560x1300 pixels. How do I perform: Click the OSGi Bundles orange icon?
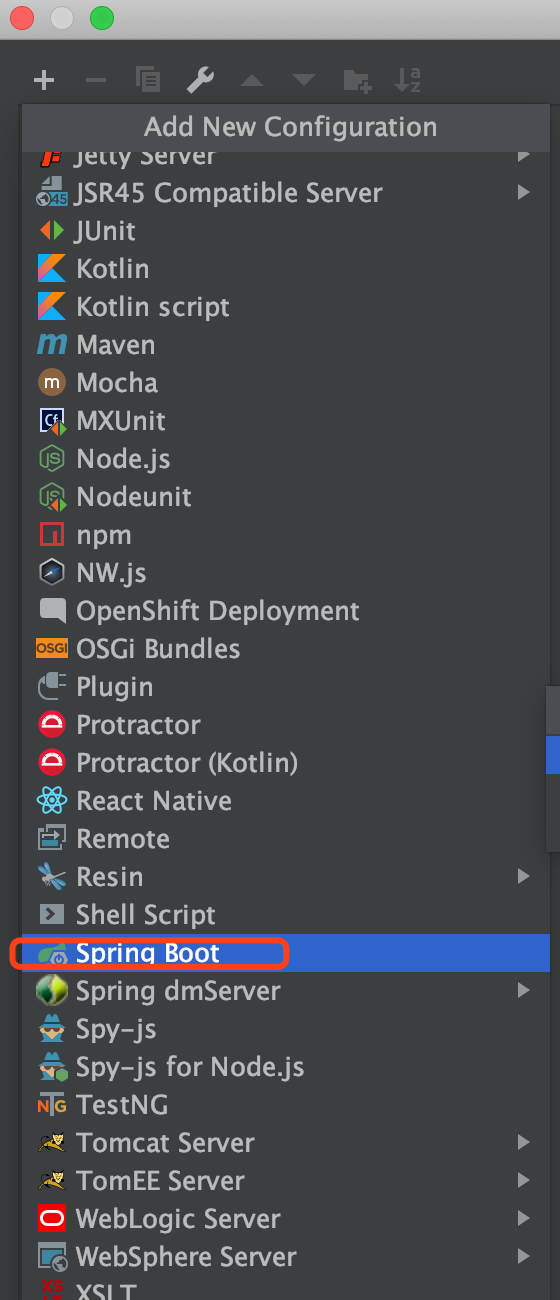[x=52, y=649]
